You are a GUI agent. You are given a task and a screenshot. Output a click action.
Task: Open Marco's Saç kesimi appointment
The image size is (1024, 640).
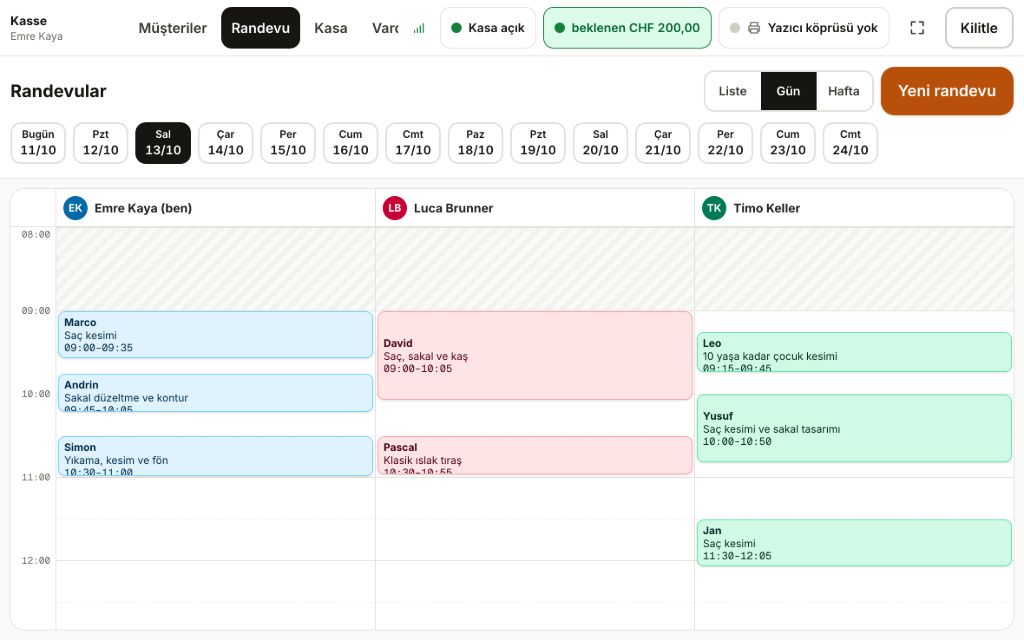coord(216,334)
